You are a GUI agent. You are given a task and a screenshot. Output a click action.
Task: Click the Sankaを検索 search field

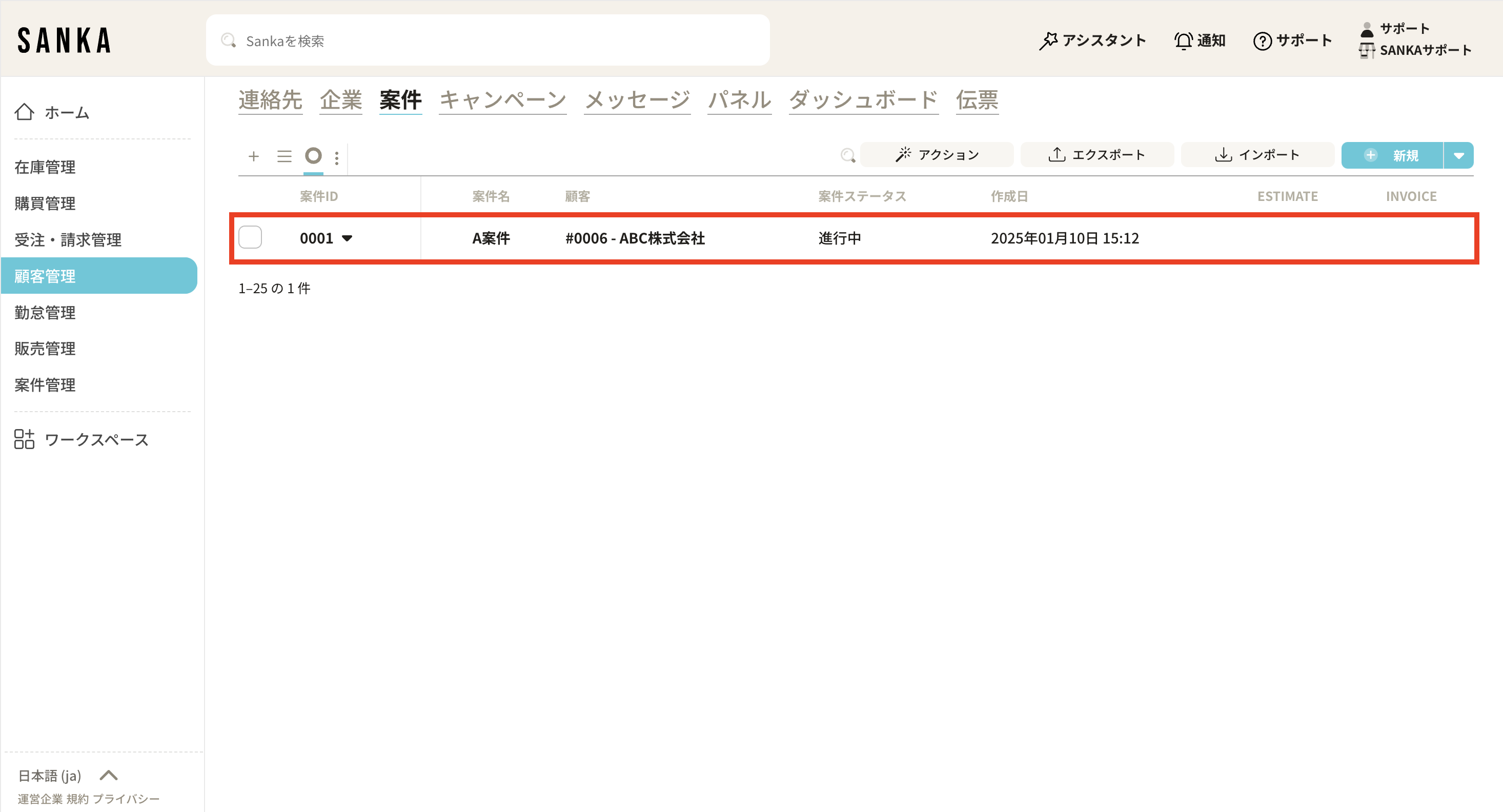coord(487,40)
